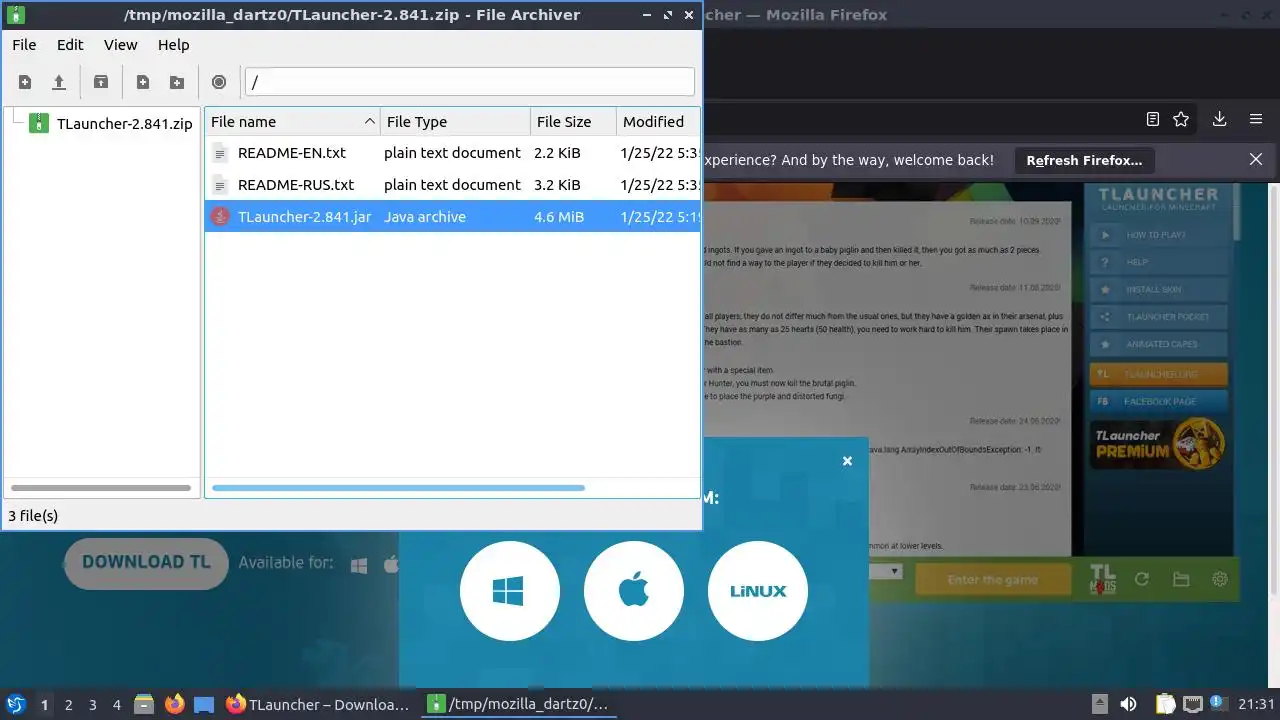1280x720 pixels.
Task: Dismiss the Refresh Firefox notification bar
Action: 1256,159
